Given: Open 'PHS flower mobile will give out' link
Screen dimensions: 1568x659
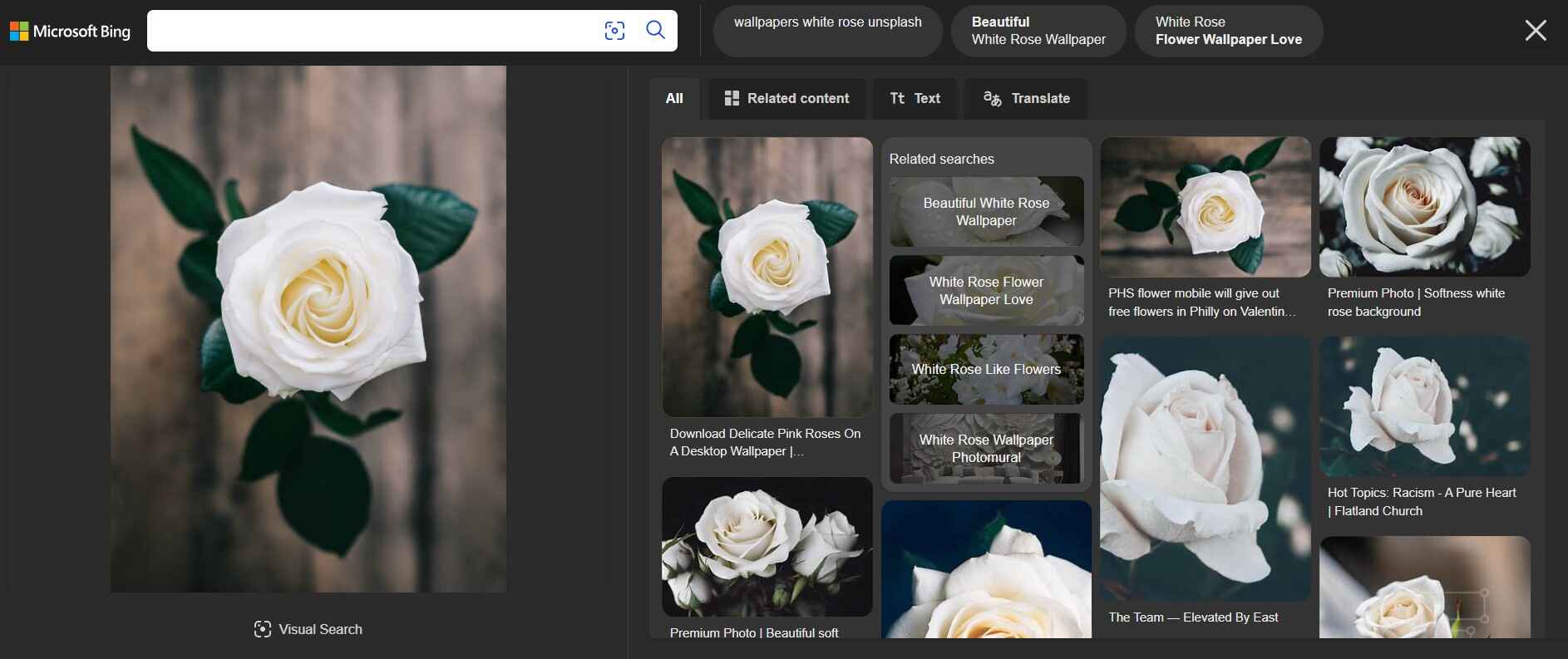Looking at the screenshot, I should (1201, 302).
